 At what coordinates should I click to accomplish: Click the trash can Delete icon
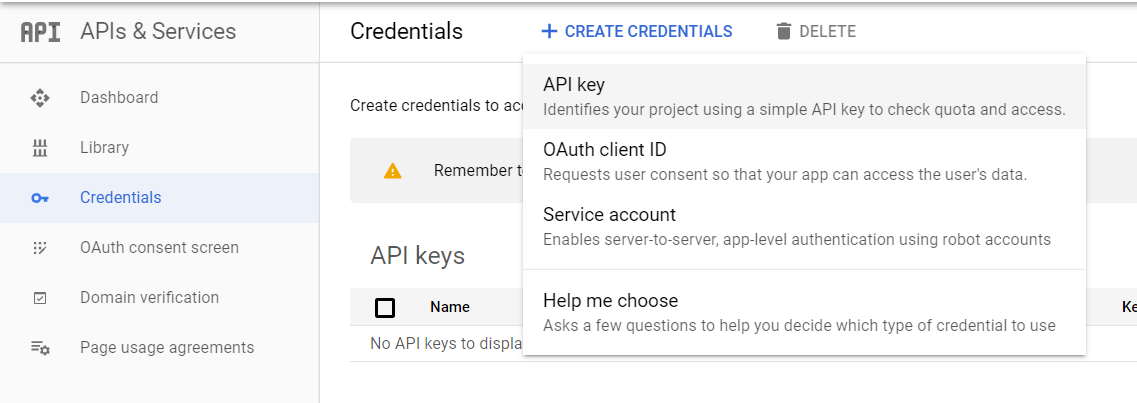click(x=783, y=31)
